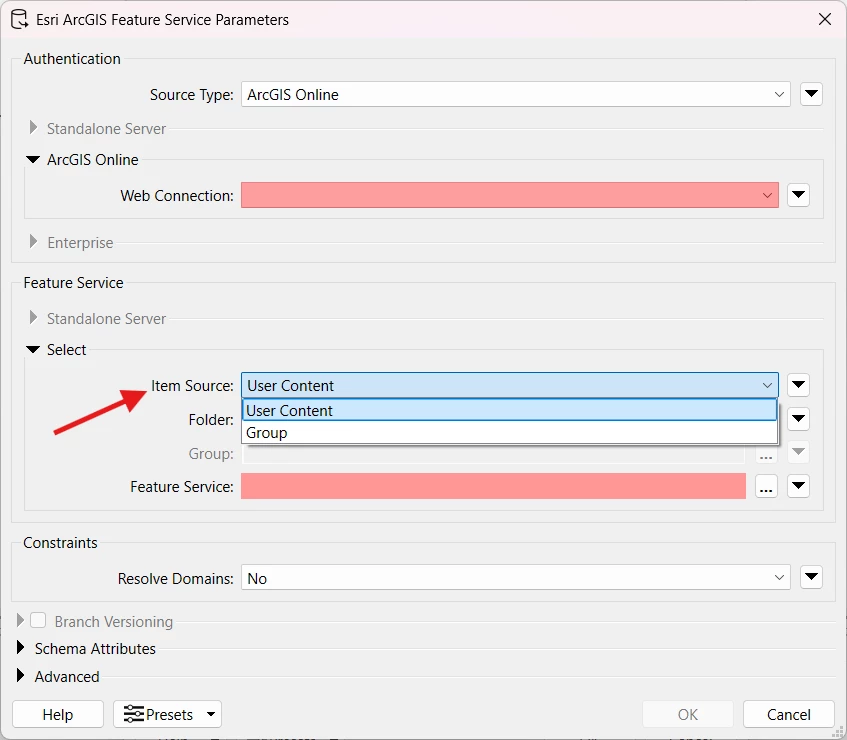Browse feature services with the ellipsis button
Screen dimensions: 847x740
[766, 486]
